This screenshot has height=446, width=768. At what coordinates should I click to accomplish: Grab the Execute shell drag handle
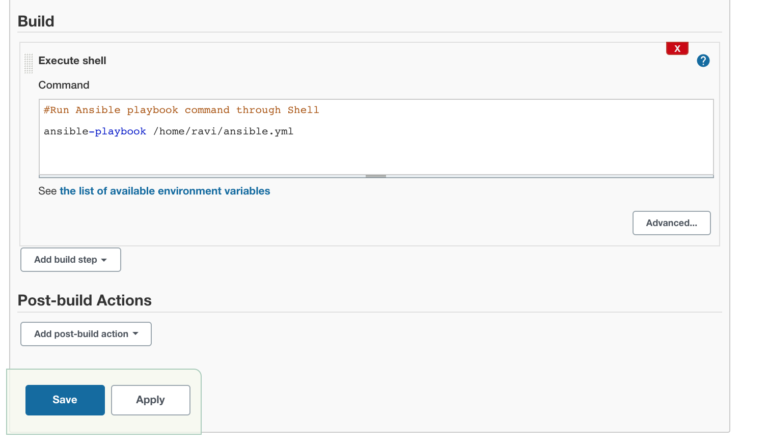(x=28, y=64)
